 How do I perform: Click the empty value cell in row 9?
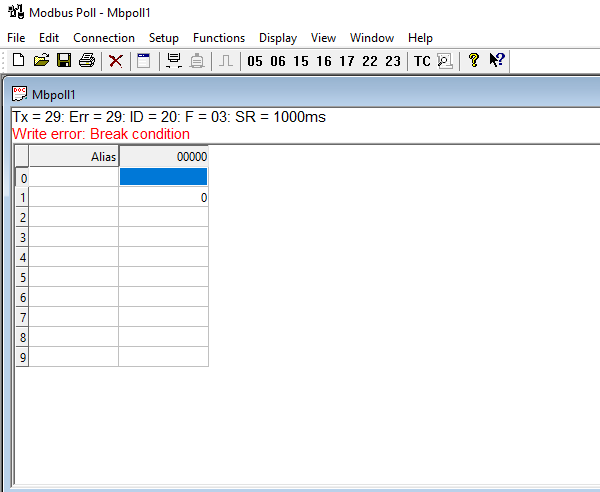click(x=164, y=357)
